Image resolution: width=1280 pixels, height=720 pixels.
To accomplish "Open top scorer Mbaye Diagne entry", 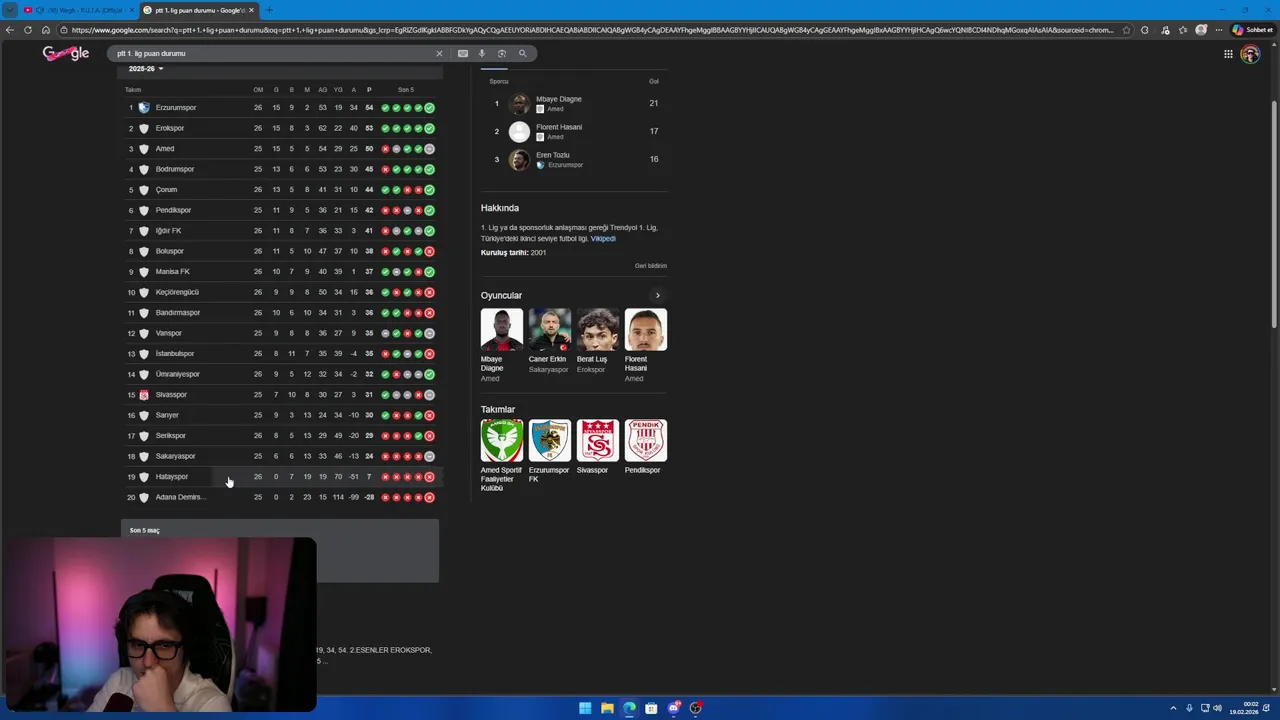I will [x=574, y=103].
